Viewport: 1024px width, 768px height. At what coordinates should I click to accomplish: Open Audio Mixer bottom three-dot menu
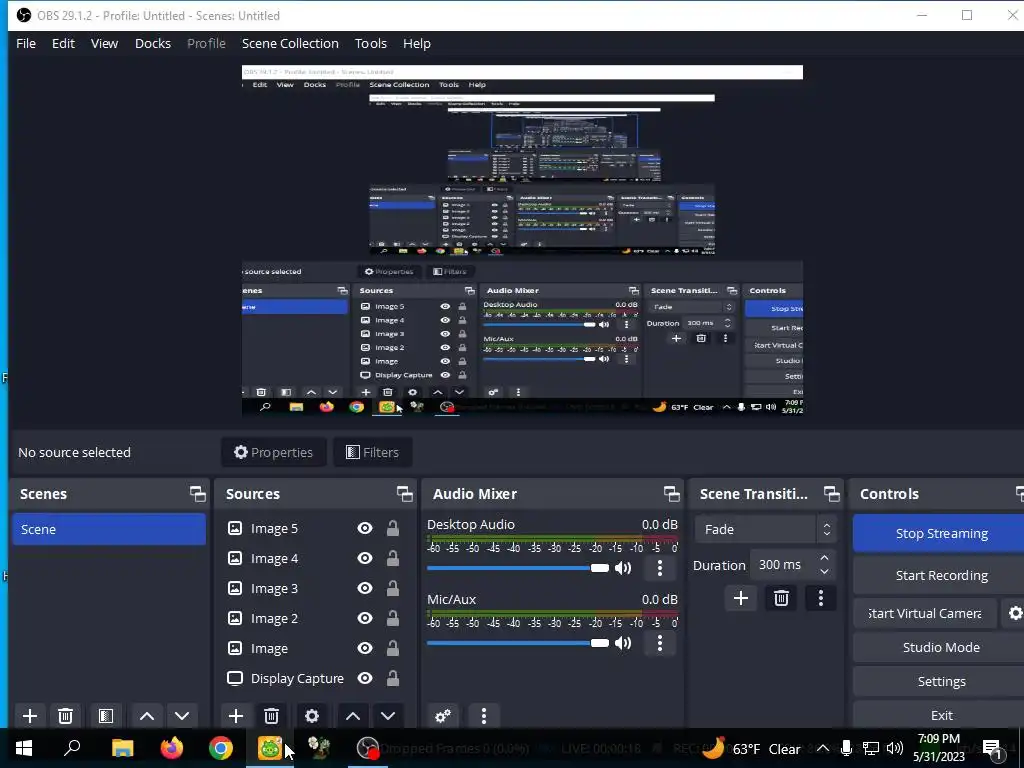(484, 716)
